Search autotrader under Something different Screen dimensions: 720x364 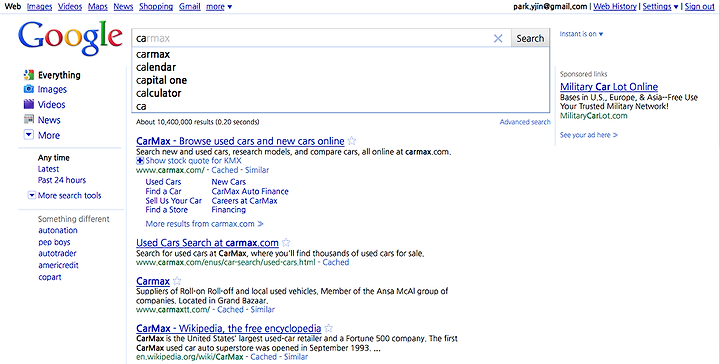[57, 253]
